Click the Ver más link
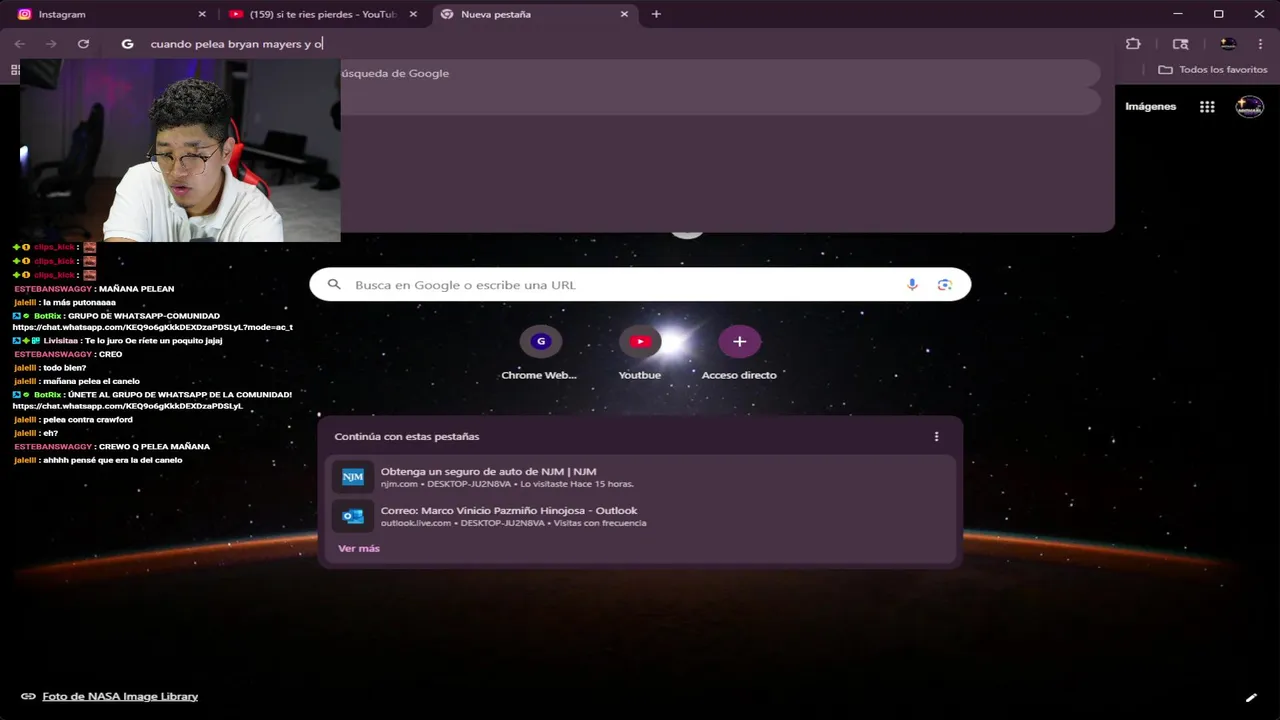Viewport: 1280px width, 720px height. pos(359,549)
